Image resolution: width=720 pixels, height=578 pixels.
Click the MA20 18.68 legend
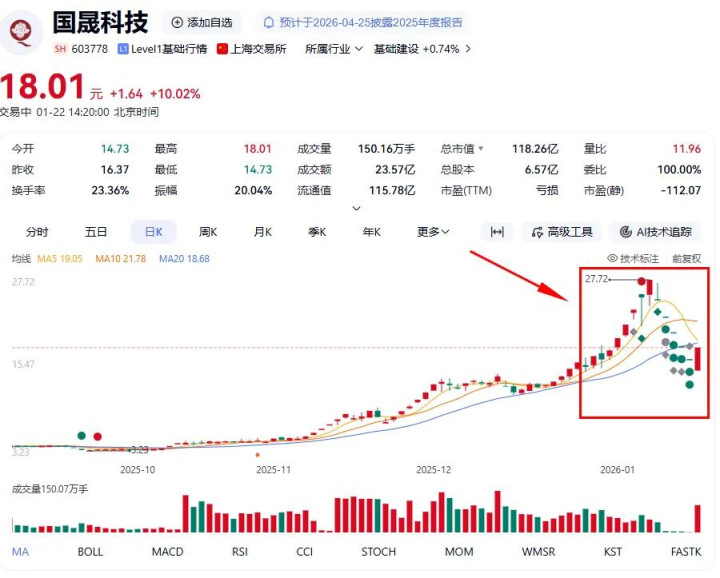click(x=184, y=259)
